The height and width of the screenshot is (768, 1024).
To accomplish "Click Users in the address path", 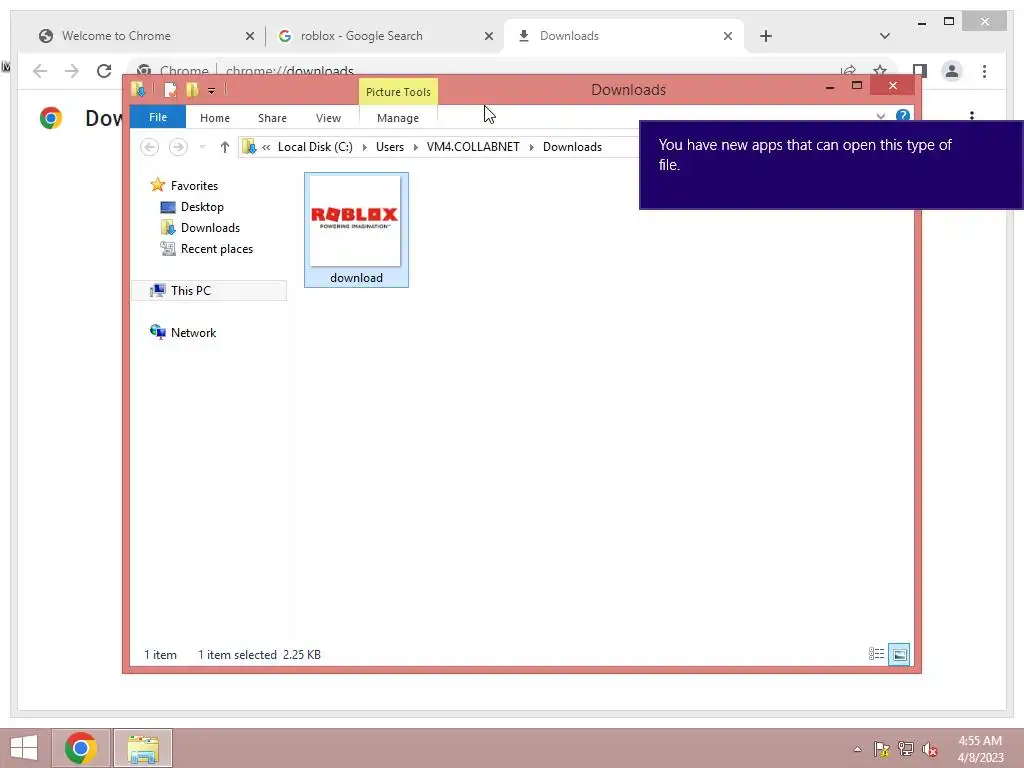I will coord(390,147).
